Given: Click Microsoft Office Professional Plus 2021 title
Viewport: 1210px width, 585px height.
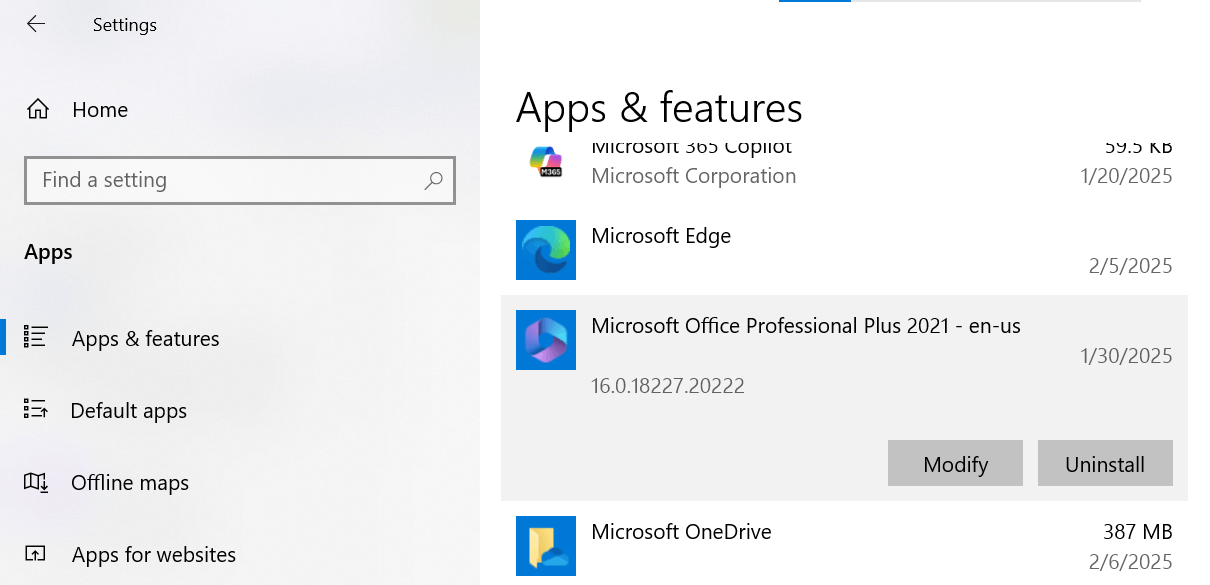Looking at the screenshot, I should point(806,326).
